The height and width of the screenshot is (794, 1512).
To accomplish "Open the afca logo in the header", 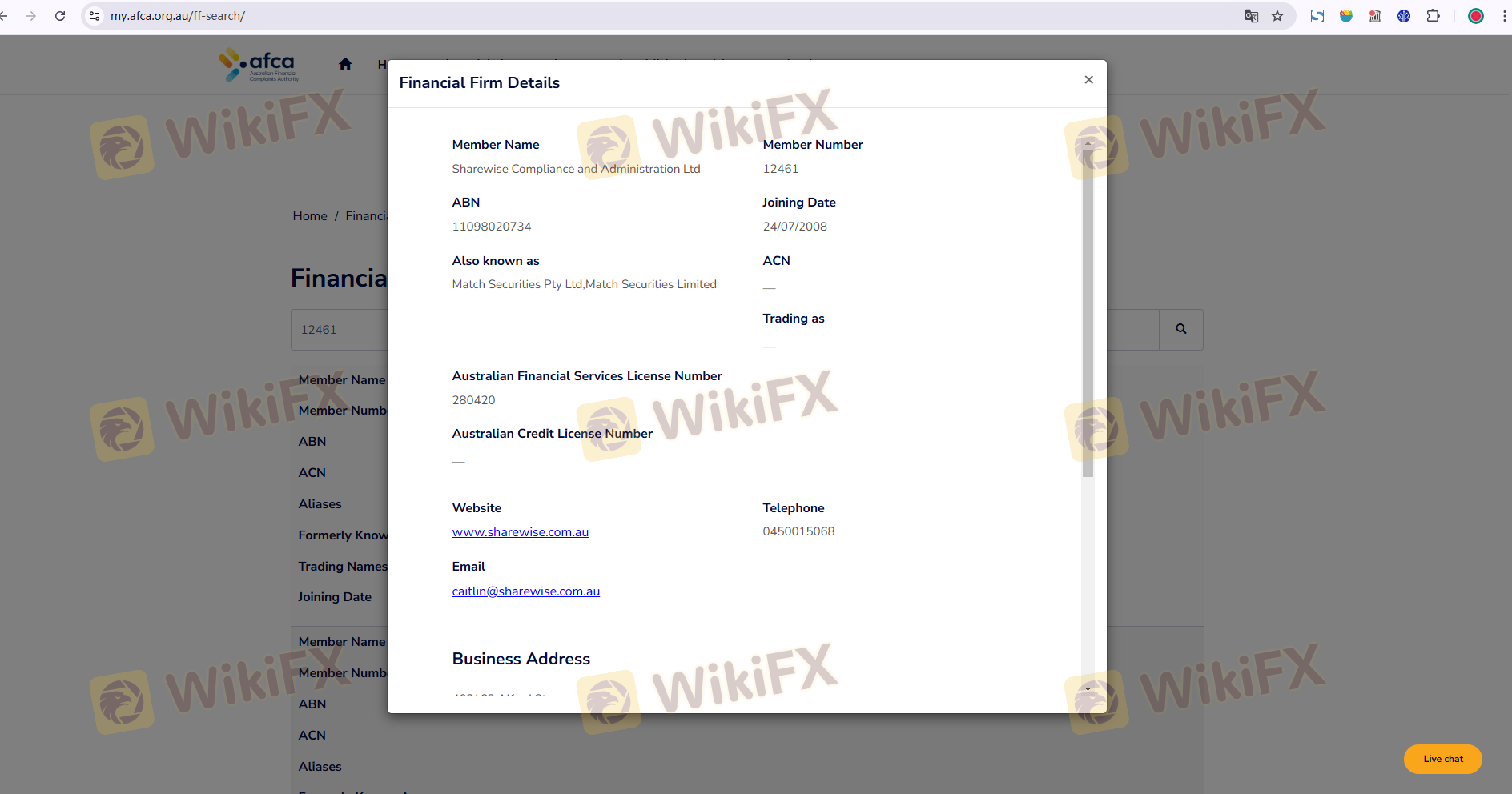I will click(x=259, y=65).
